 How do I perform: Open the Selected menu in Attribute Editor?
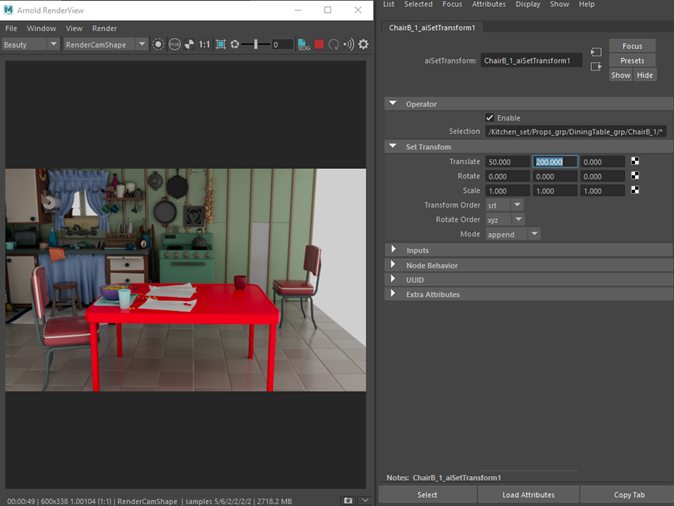tap(418, 4)
